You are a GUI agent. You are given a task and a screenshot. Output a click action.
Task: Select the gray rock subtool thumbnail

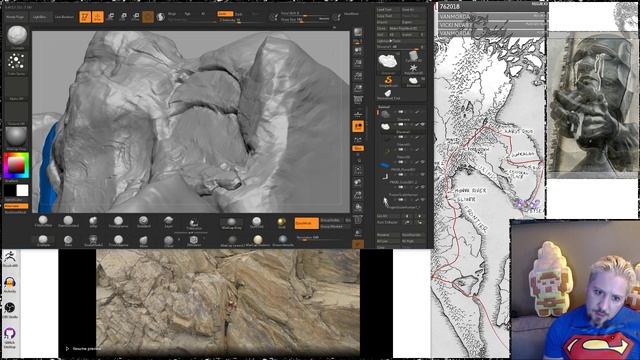(x=385, y=114)
